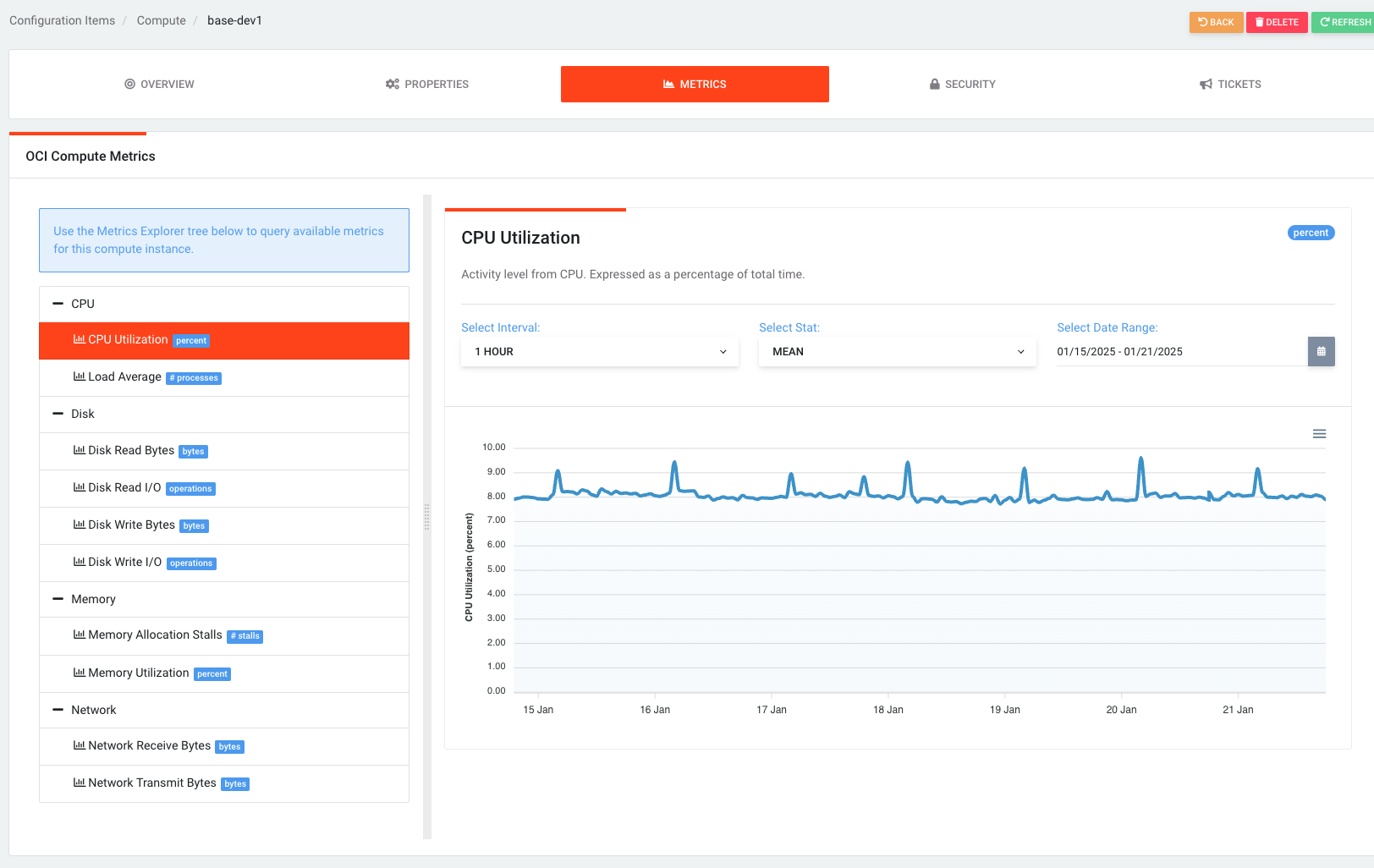Click the Memory Allocation Stalls chart icon
This screenshot has width=1374, height=868.
pyautogui.click(x=79, y=635)
